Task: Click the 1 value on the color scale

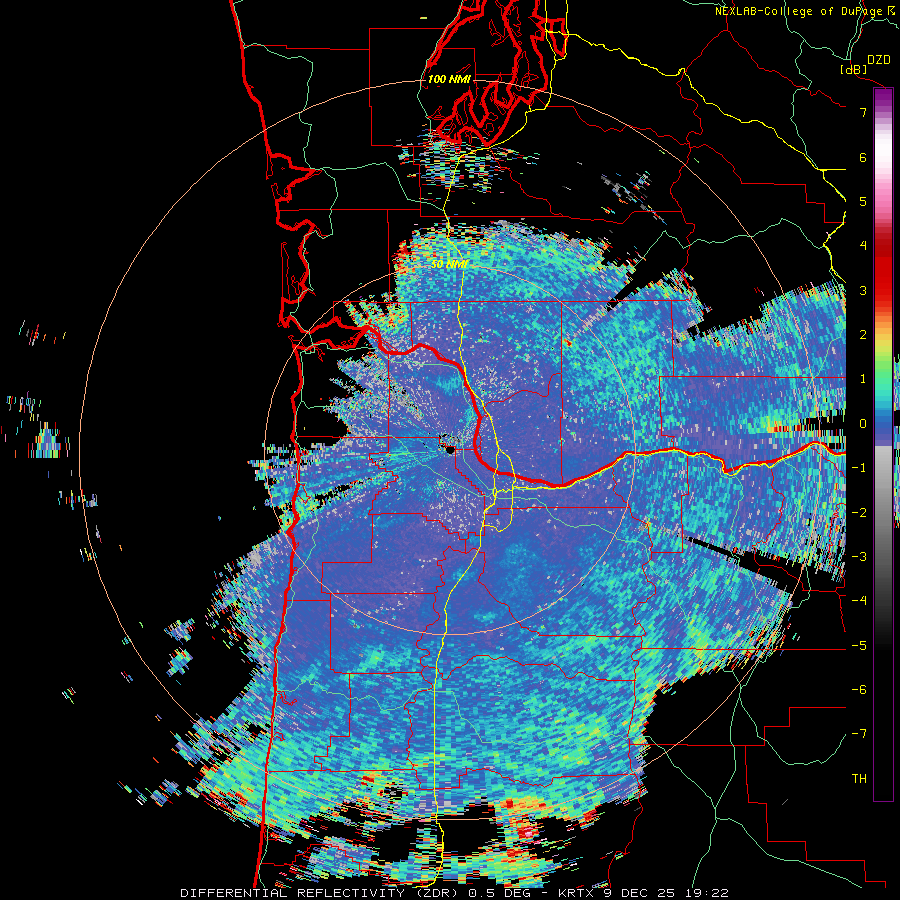Action: coord(863,379)
